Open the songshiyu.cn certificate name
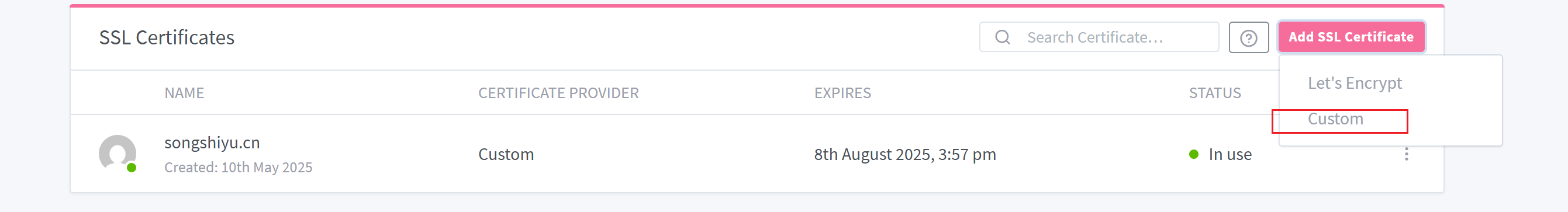 click(212, 143)
